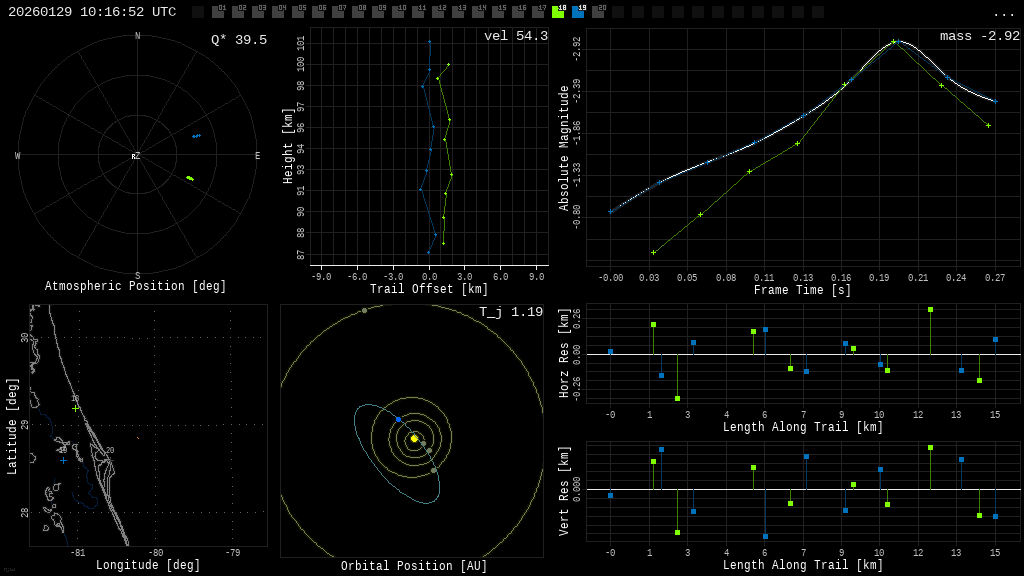
Task: Click the E compass label on polar plot
Action: (257, 155)
